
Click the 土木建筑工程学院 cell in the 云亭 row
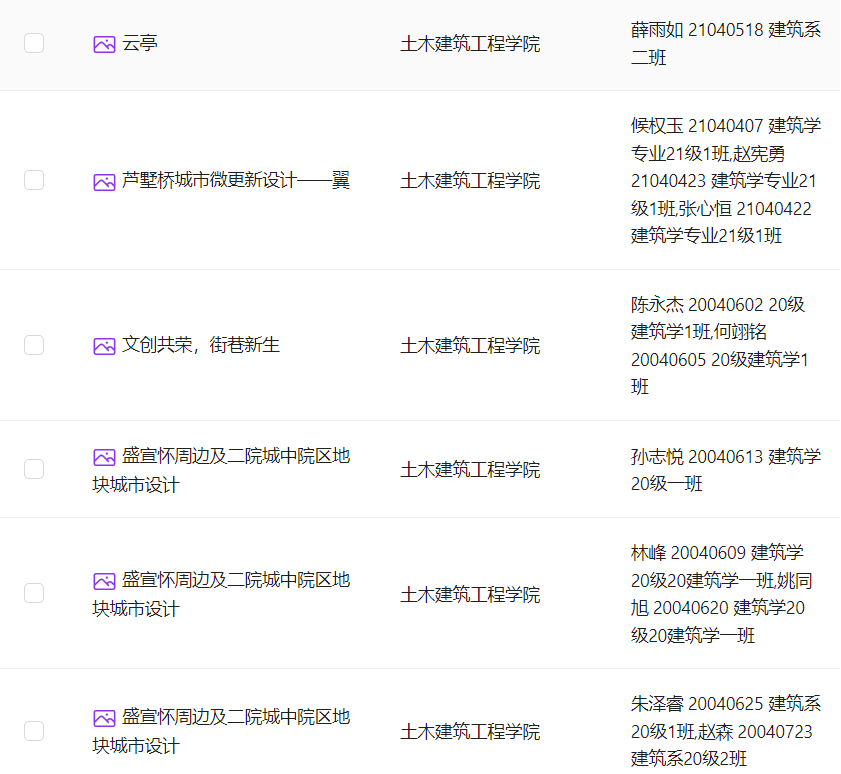pyautogui.click(x=470, y=44)
